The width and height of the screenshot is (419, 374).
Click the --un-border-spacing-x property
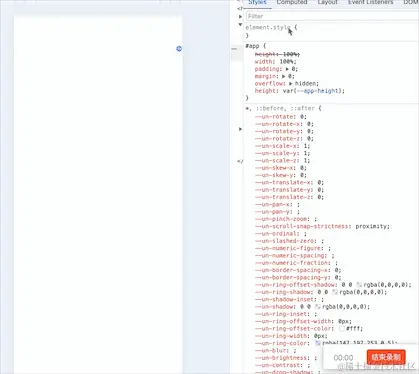point(293,270)
